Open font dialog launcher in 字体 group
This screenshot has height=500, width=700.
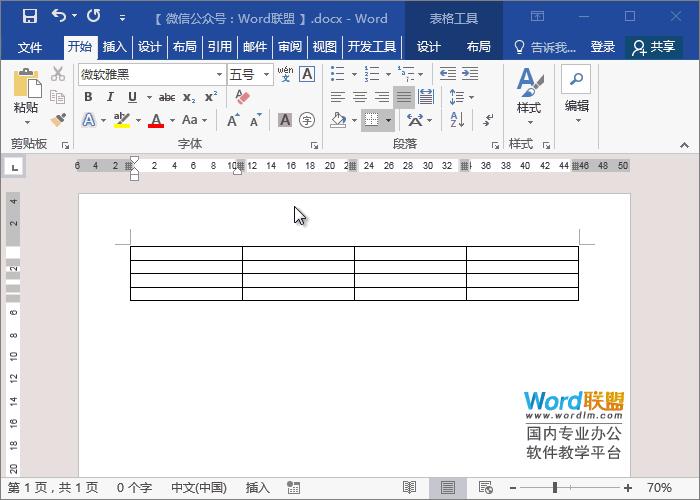(x=314, y=146)
